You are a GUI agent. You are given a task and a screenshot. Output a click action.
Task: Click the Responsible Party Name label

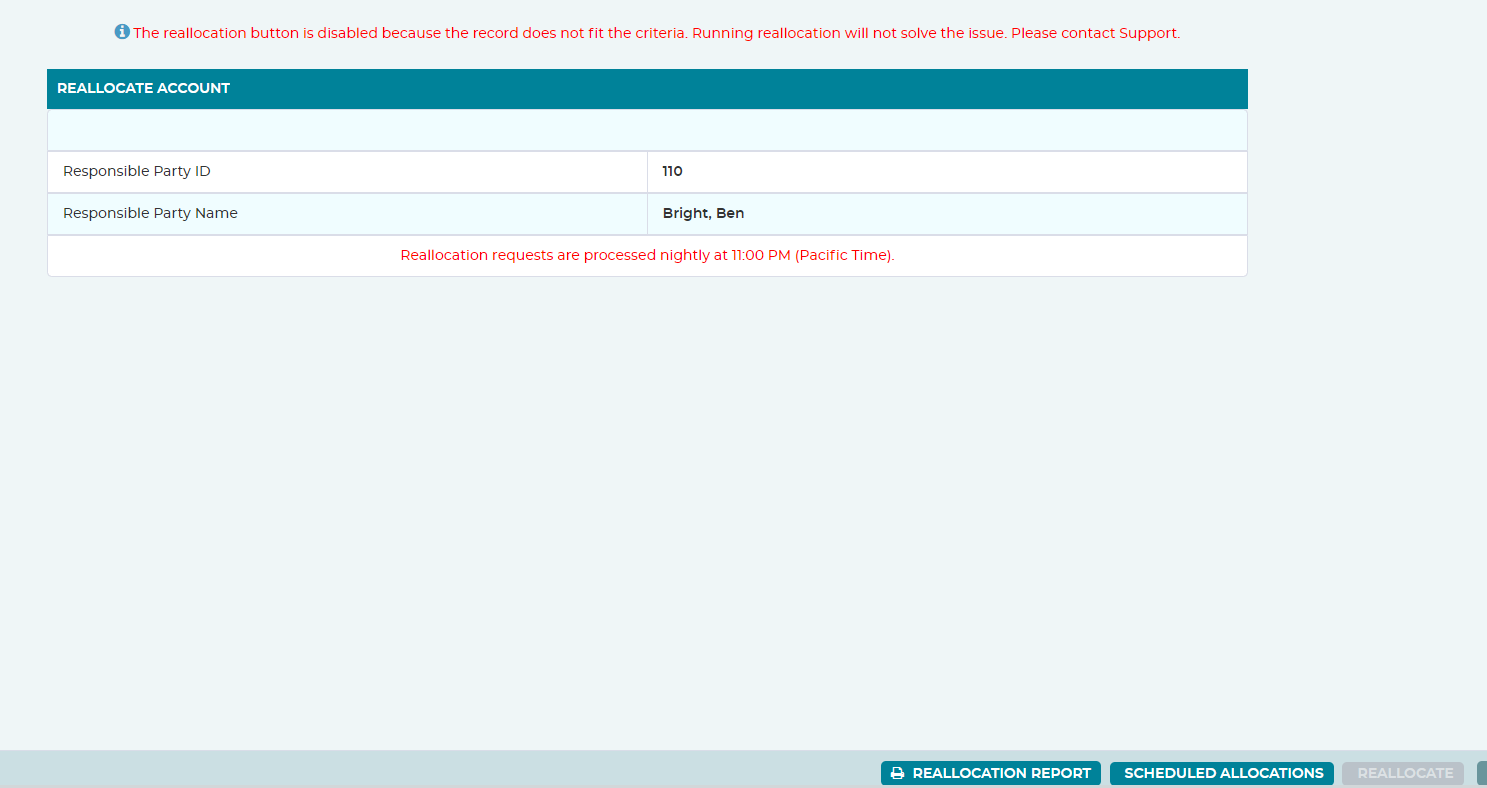[x=150, y=213]
